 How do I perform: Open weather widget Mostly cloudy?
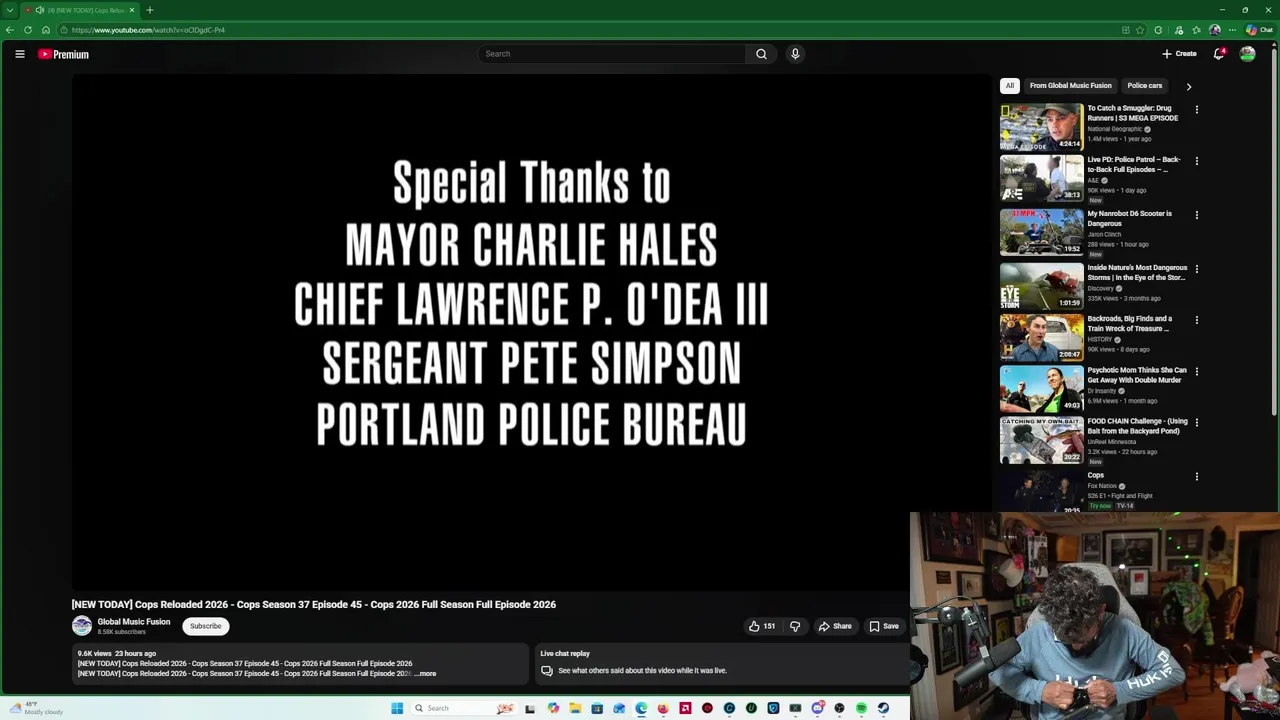[x=35, y=708]
